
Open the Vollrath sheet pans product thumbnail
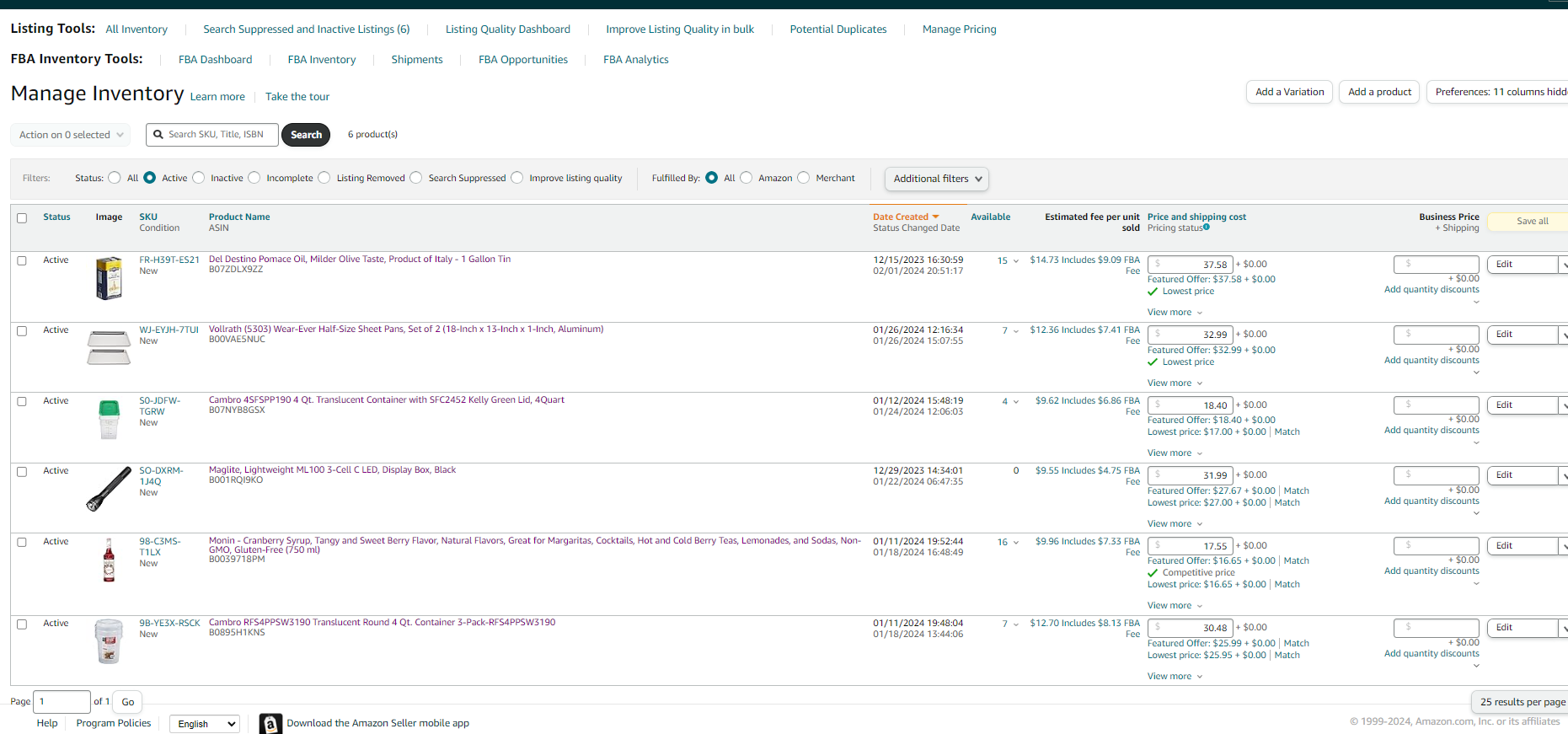109,347
